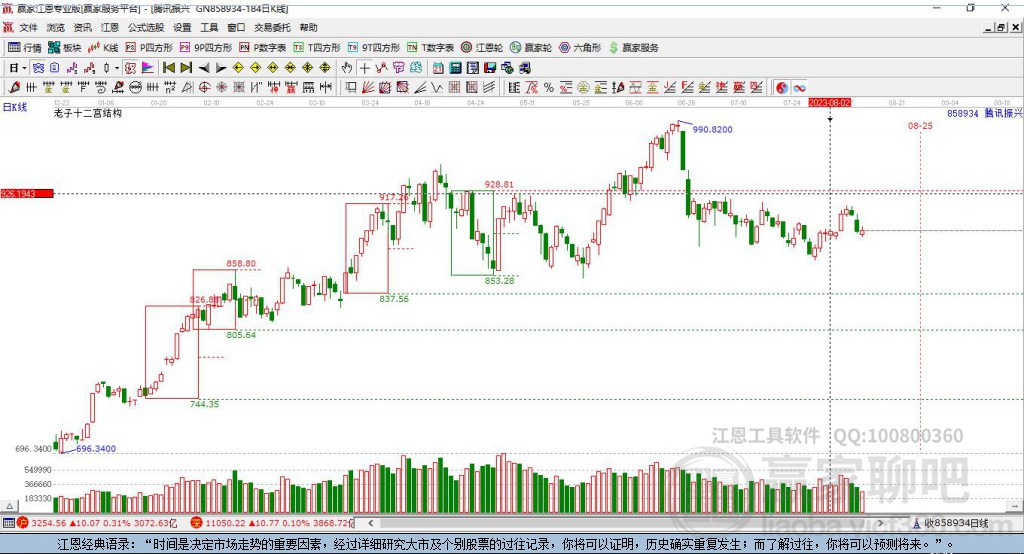Open the P数字表 tool
The height and width of the screenshot is (554, 1024).
pyautogui.click(x=263, y=48)
